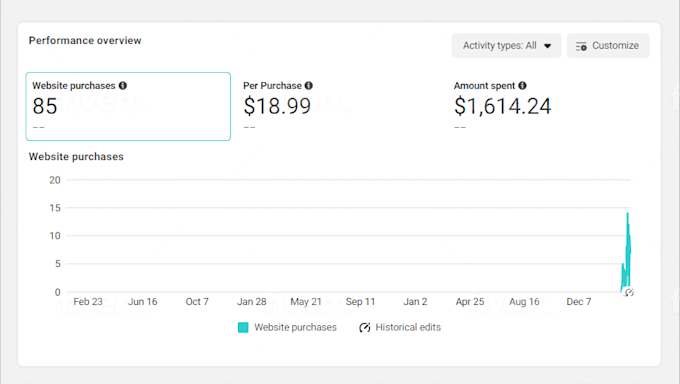This screenshot has width=680, height=384.
Task: Click the Jun 16 axis label
Action: click(x=143, y=302)
